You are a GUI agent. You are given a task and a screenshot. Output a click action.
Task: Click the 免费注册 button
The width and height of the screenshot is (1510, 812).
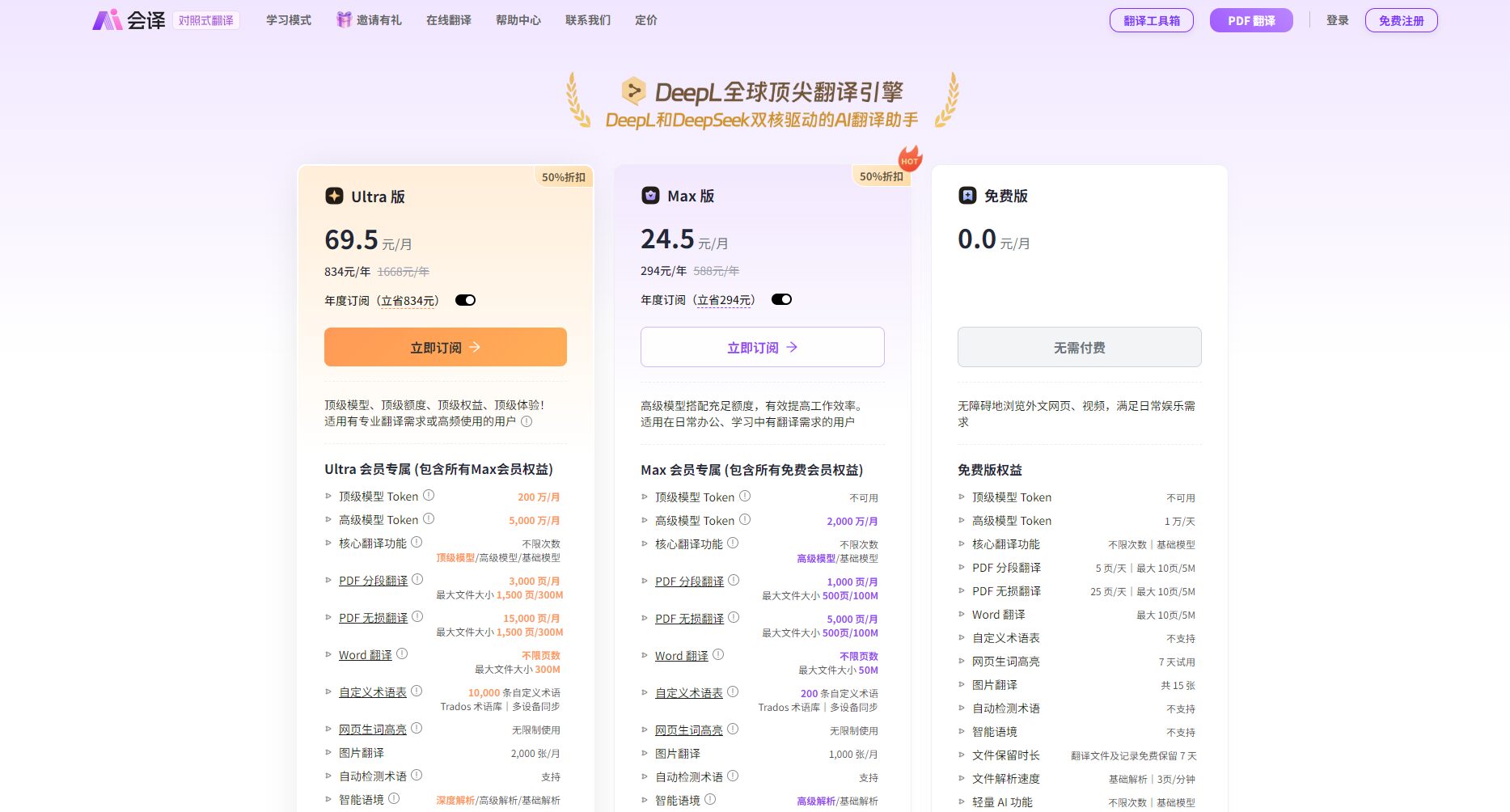[x=1402, y=20]
